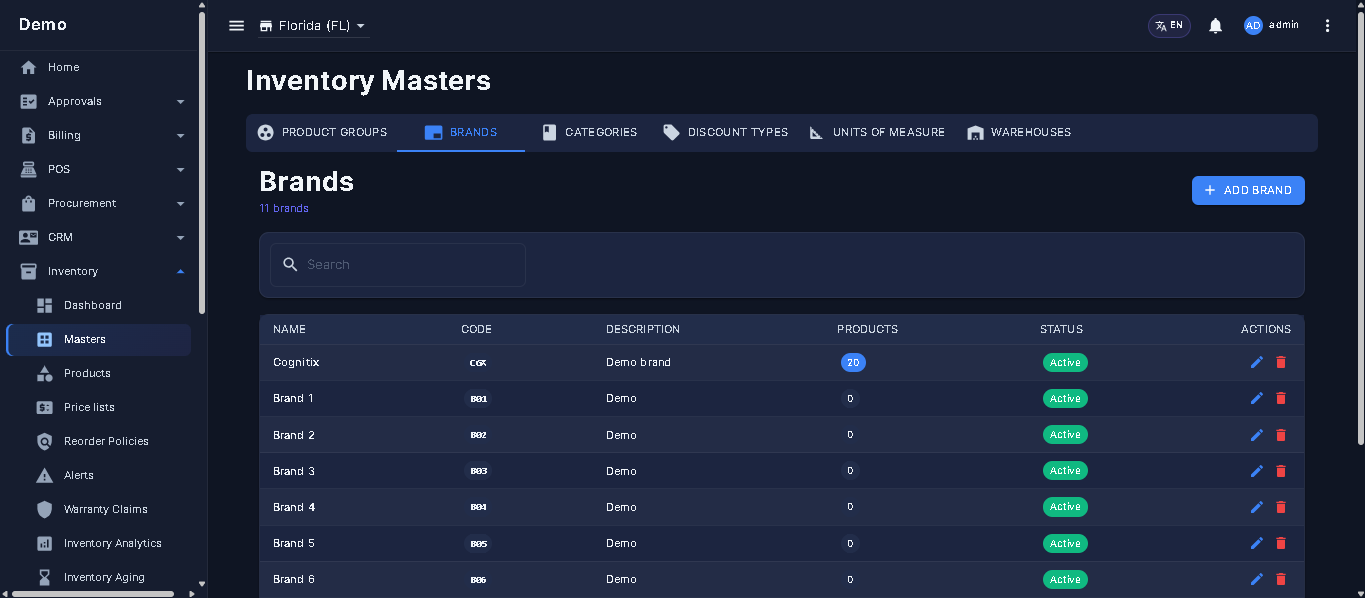Switch to Warehouses tab
Viewport: 1365px width, 598px height.
click(x=1019, y=132)
